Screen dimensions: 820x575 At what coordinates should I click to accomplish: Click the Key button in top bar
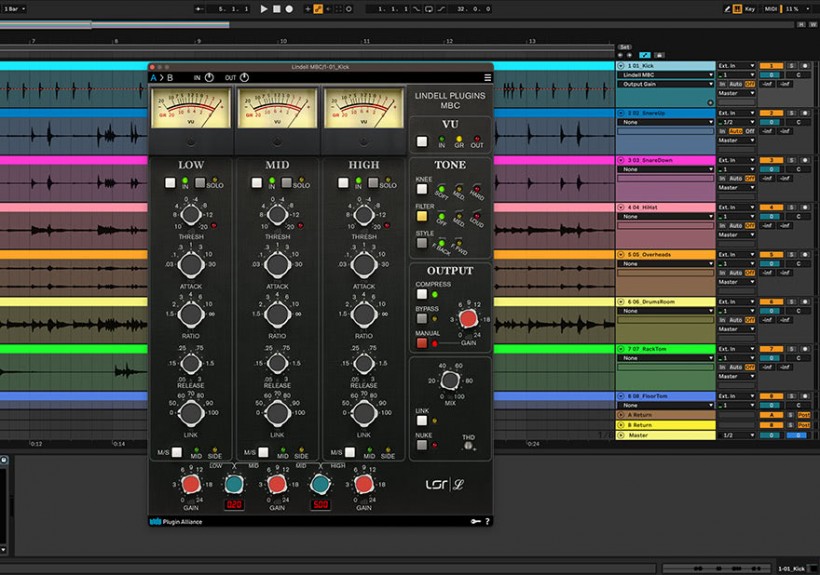click(750, 9)
